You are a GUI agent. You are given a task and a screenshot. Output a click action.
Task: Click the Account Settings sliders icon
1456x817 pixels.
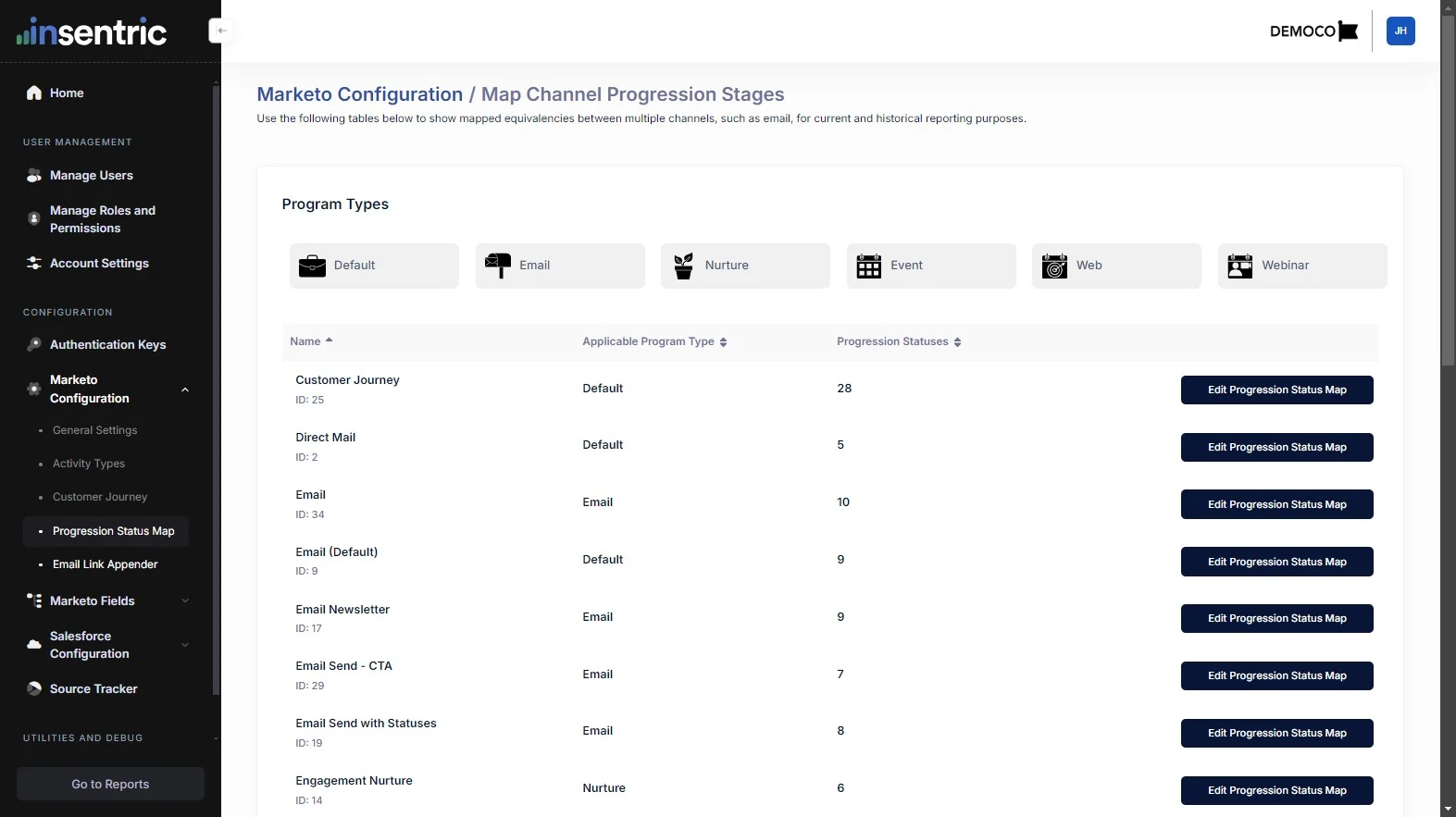34,263
